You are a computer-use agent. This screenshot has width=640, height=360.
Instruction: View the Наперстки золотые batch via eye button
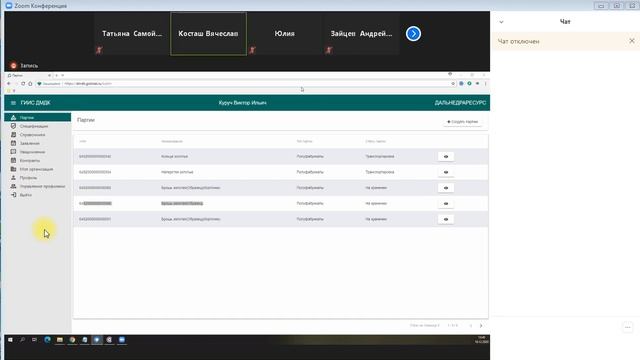446,172
